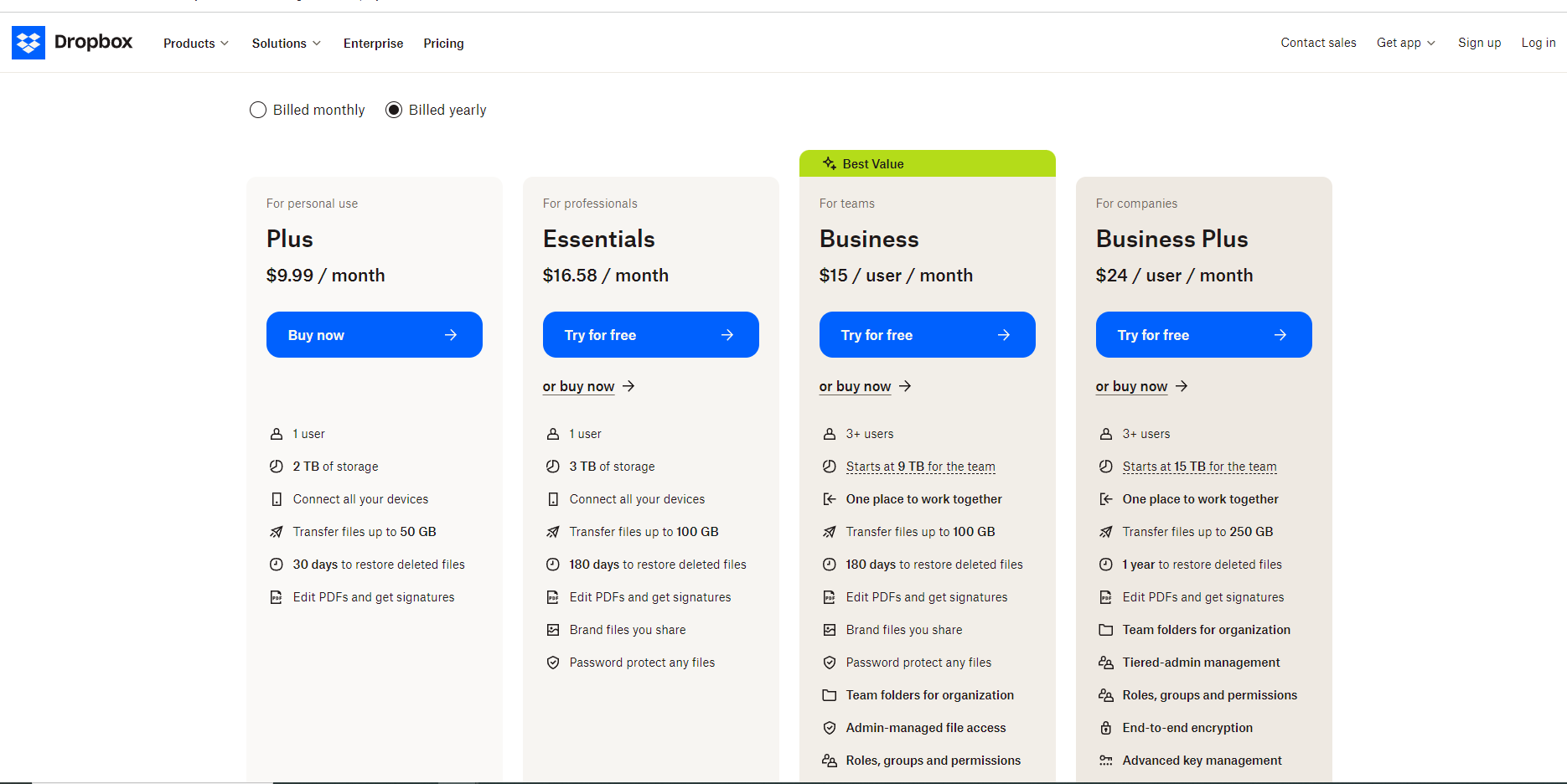Screen dimensions: 1567x784
Task: Click the 'Business Plus' plan heading
Action: (x=1172, y=239)
